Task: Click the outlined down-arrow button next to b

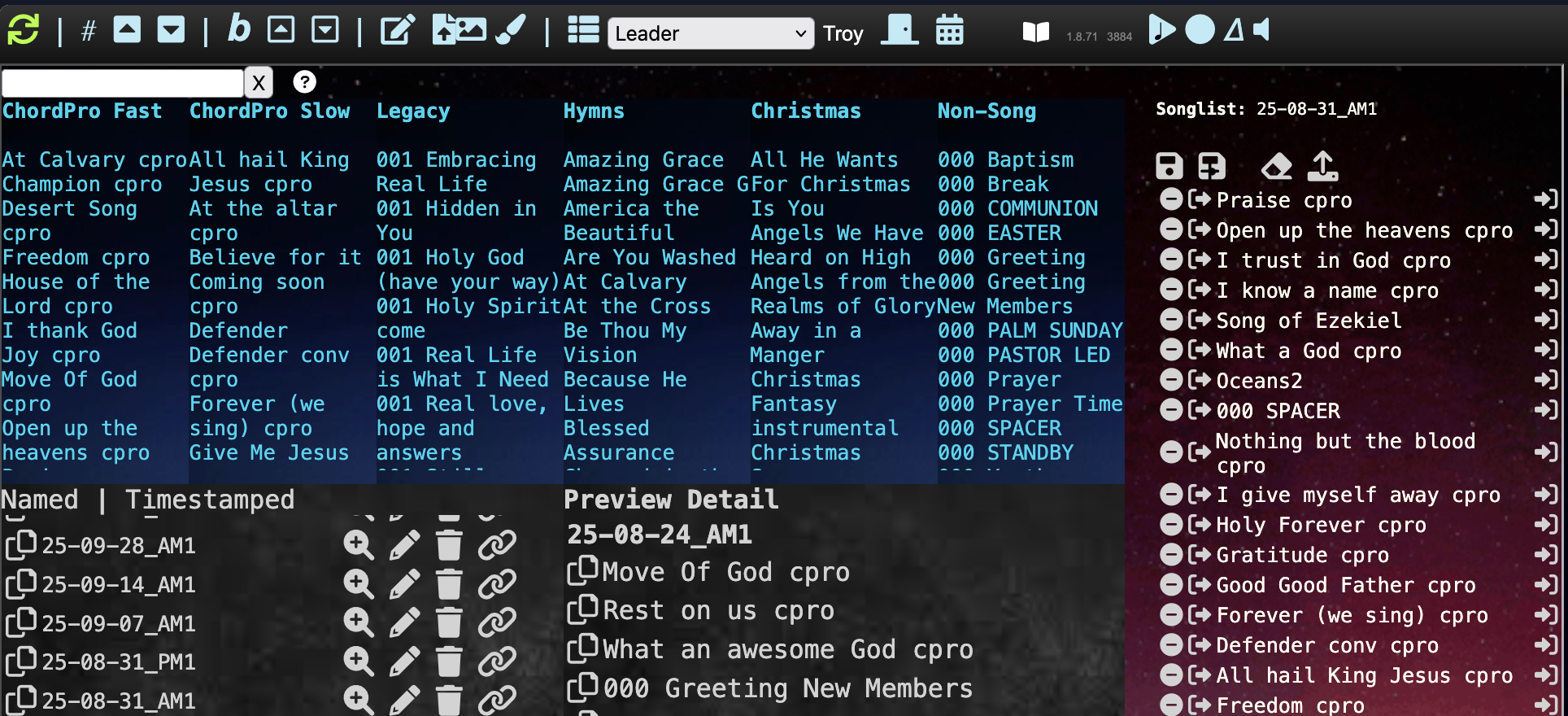Action: click(x=325, y=31)
